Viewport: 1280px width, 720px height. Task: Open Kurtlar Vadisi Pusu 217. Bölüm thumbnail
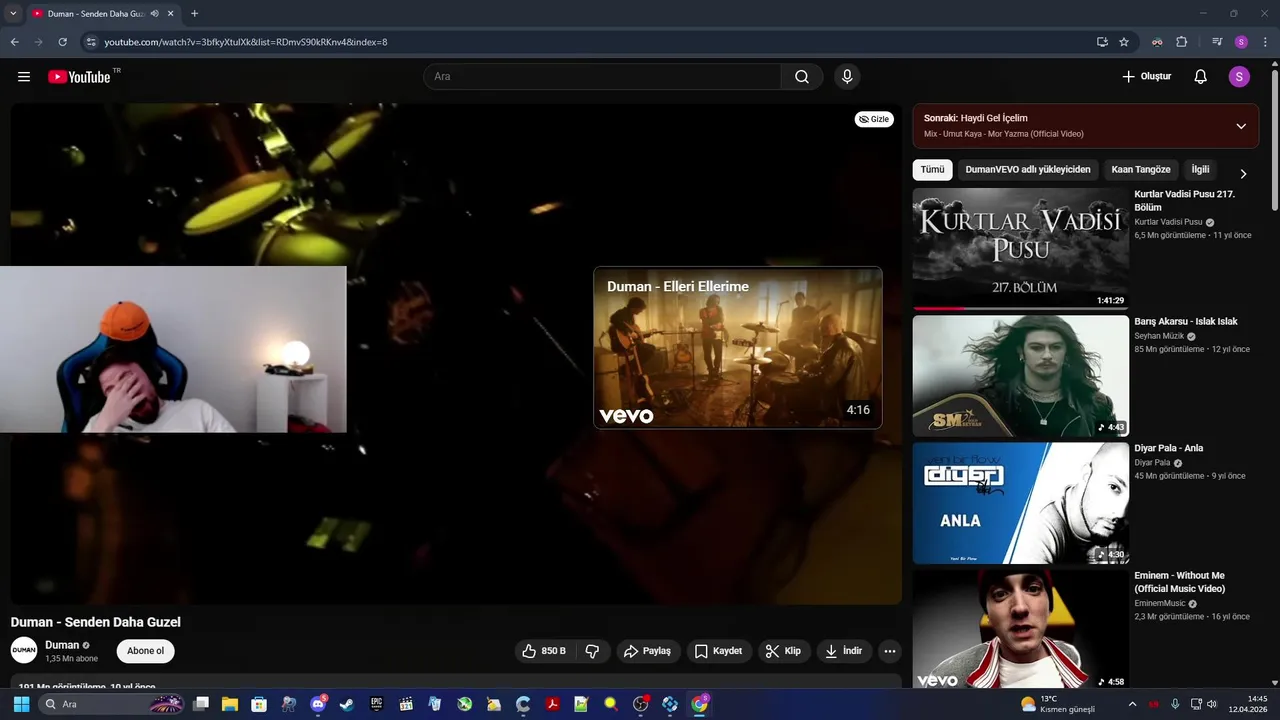pos(1021,249)
